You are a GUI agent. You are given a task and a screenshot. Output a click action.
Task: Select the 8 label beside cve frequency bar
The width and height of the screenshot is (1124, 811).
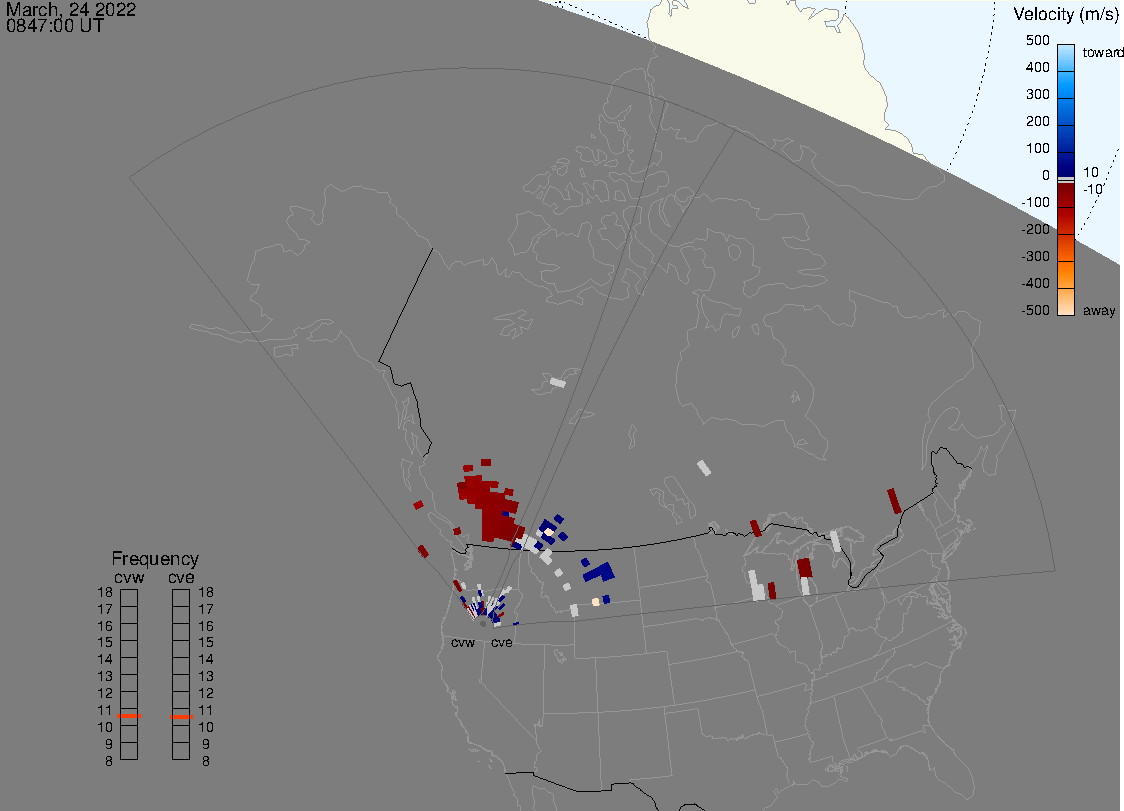pyautogui.click(x=206, y=761)
